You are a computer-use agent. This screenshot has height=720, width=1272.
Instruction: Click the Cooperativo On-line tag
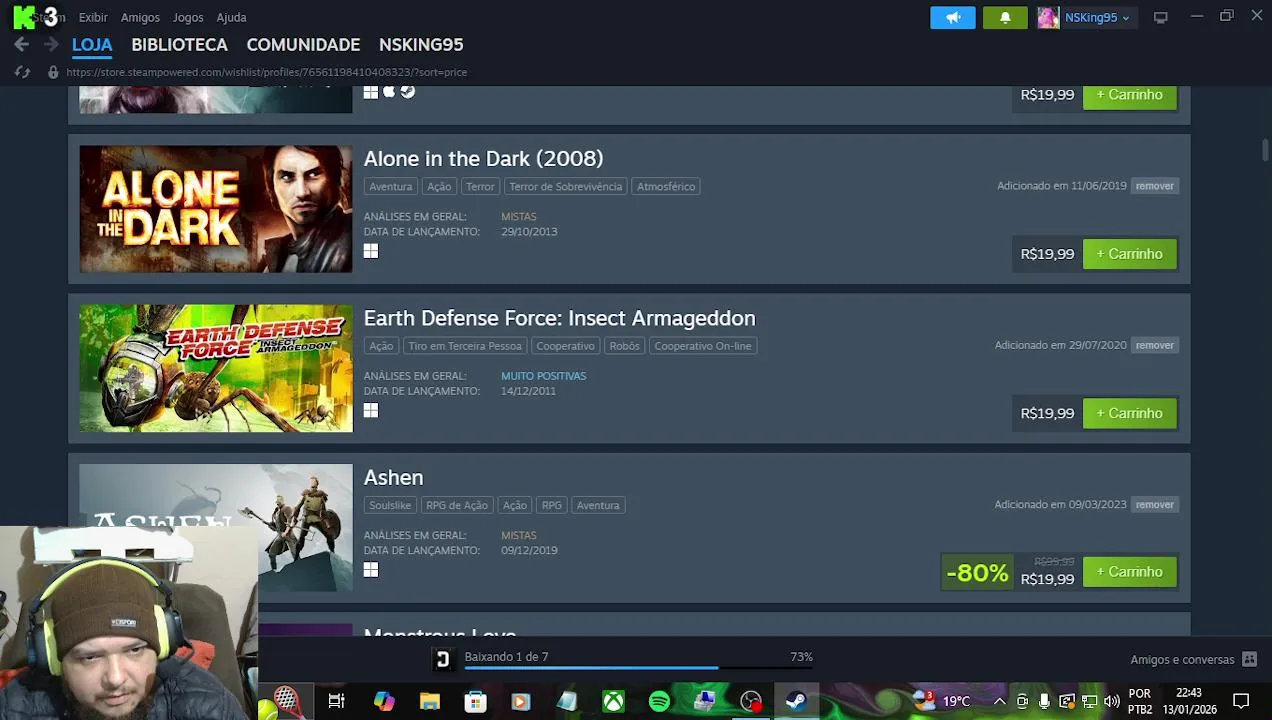pyautogui.click(x=702, y=346)
